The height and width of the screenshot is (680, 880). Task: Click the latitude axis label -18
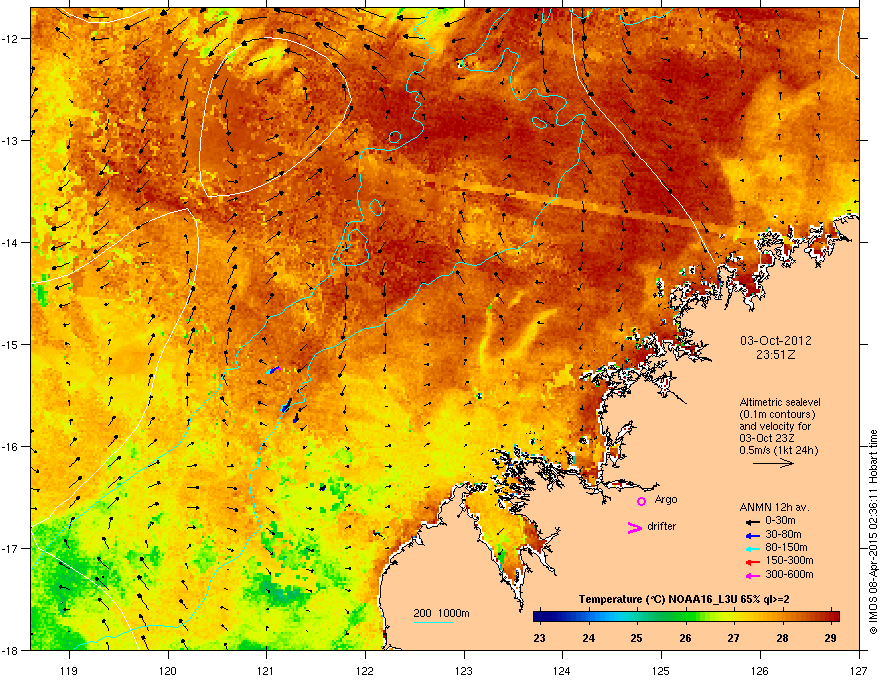(11, 650)
